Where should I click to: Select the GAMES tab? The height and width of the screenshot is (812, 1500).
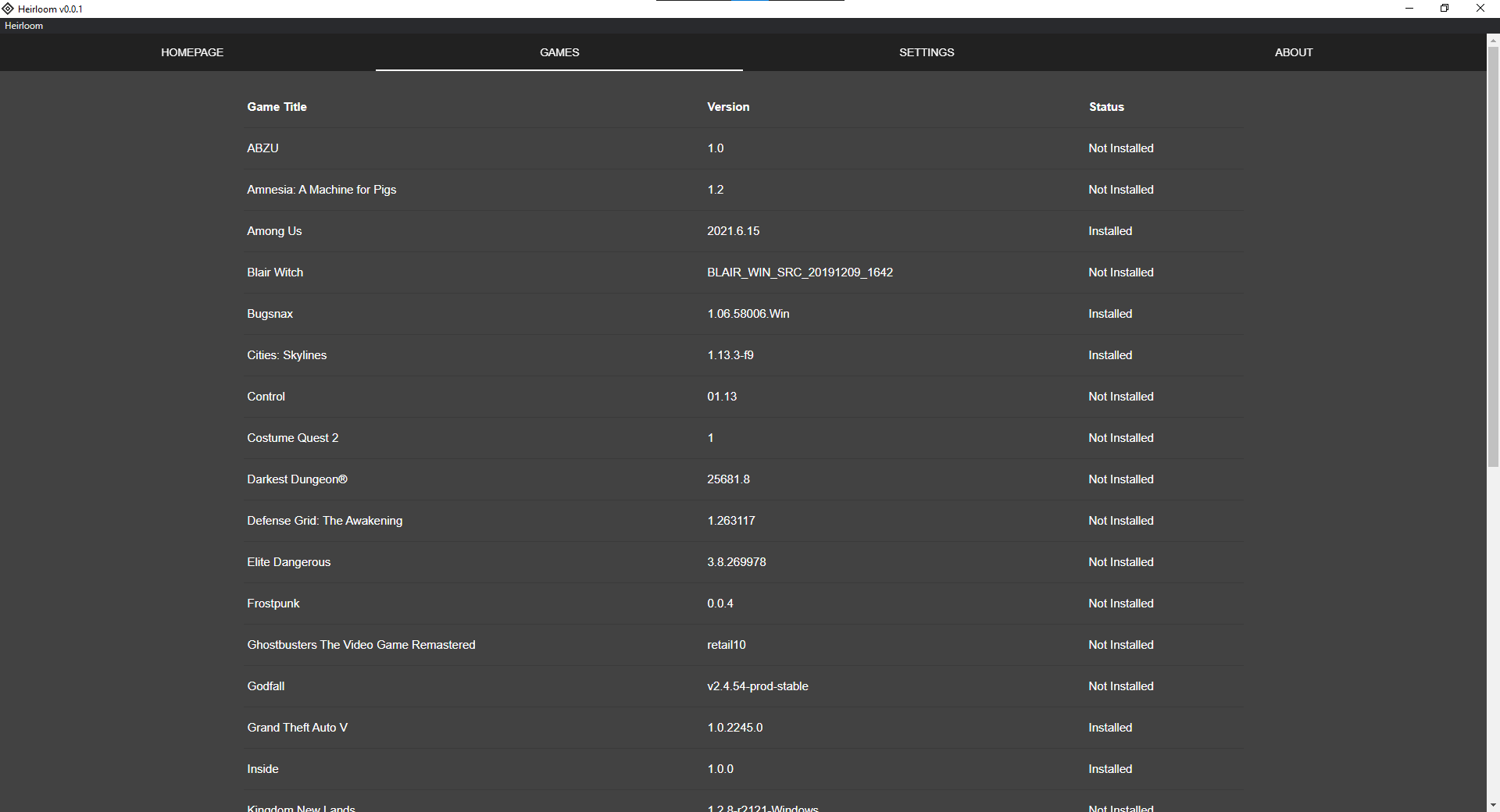pos(559,52)
